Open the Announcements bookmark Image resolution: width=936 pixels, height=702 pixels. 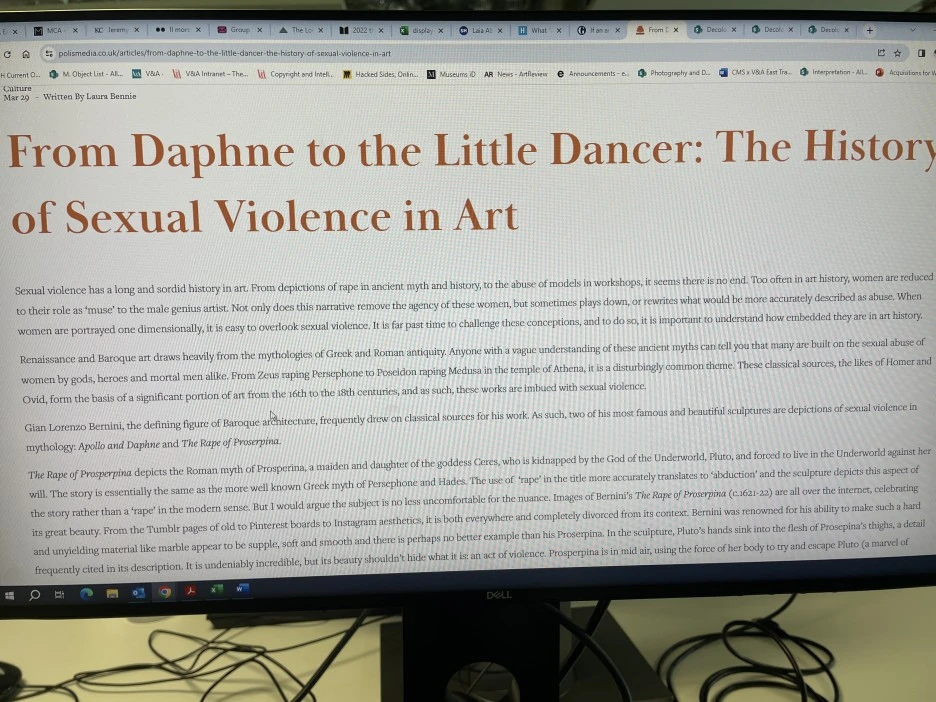[x=593, y=74]
